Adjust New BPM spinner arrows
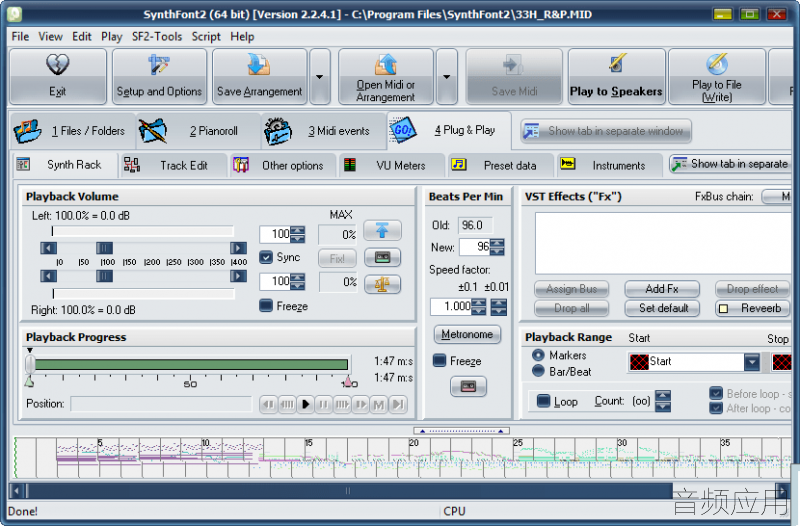The width and height of the screenshot is (800, 526). 497,247
